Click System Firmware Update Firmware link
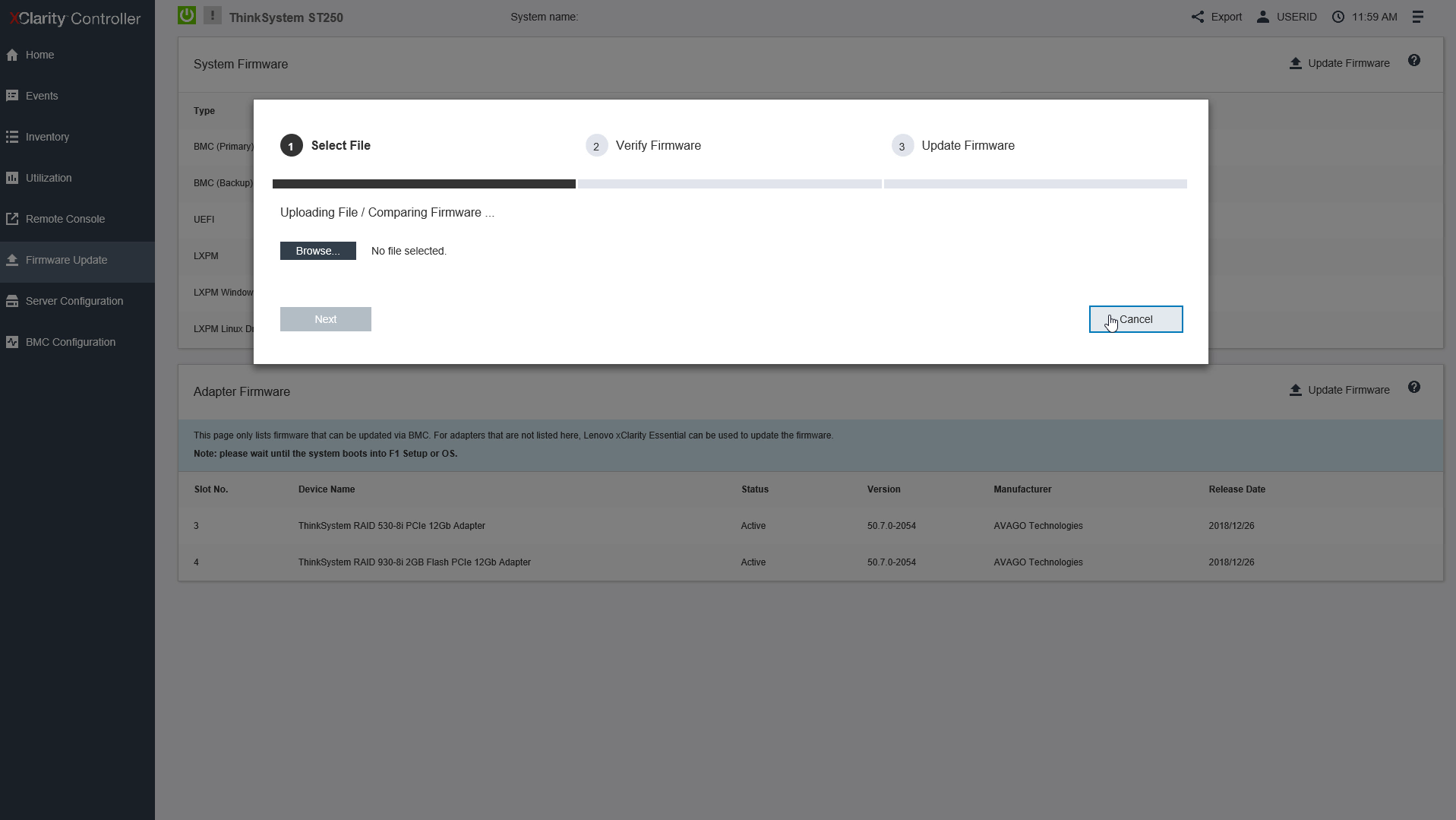The width and height of the screenshot is (1456, 820). pos(1349,63)
